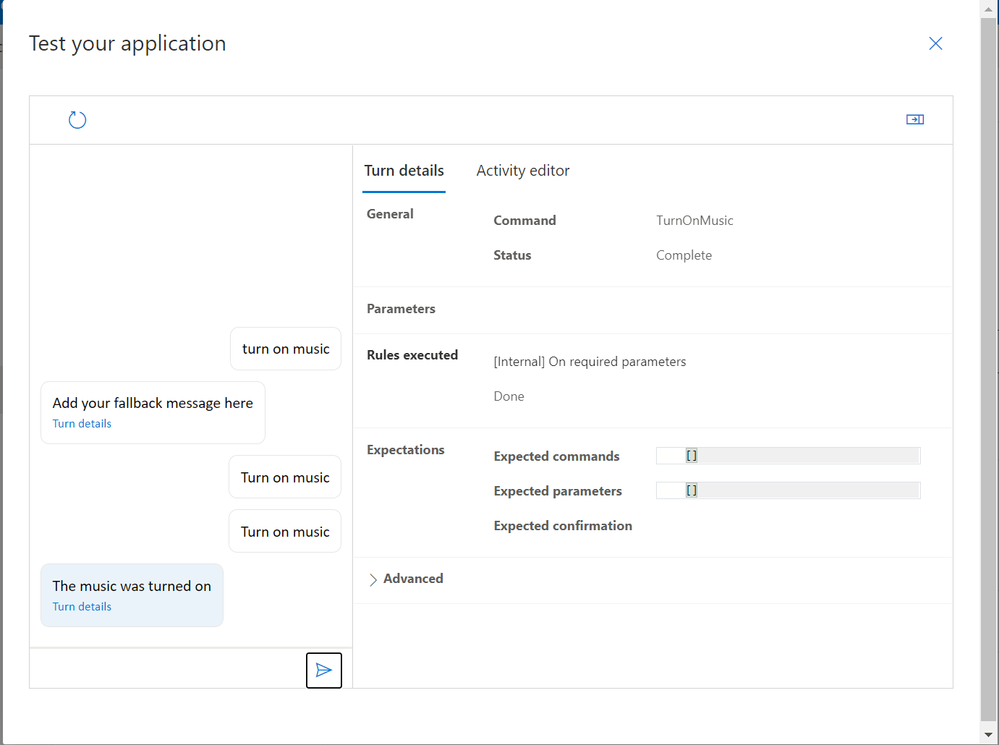This screenshot has width=999, height=745.
Task: Select the "Add your fallback message here" bubble
Action: (x=153, y=404)
